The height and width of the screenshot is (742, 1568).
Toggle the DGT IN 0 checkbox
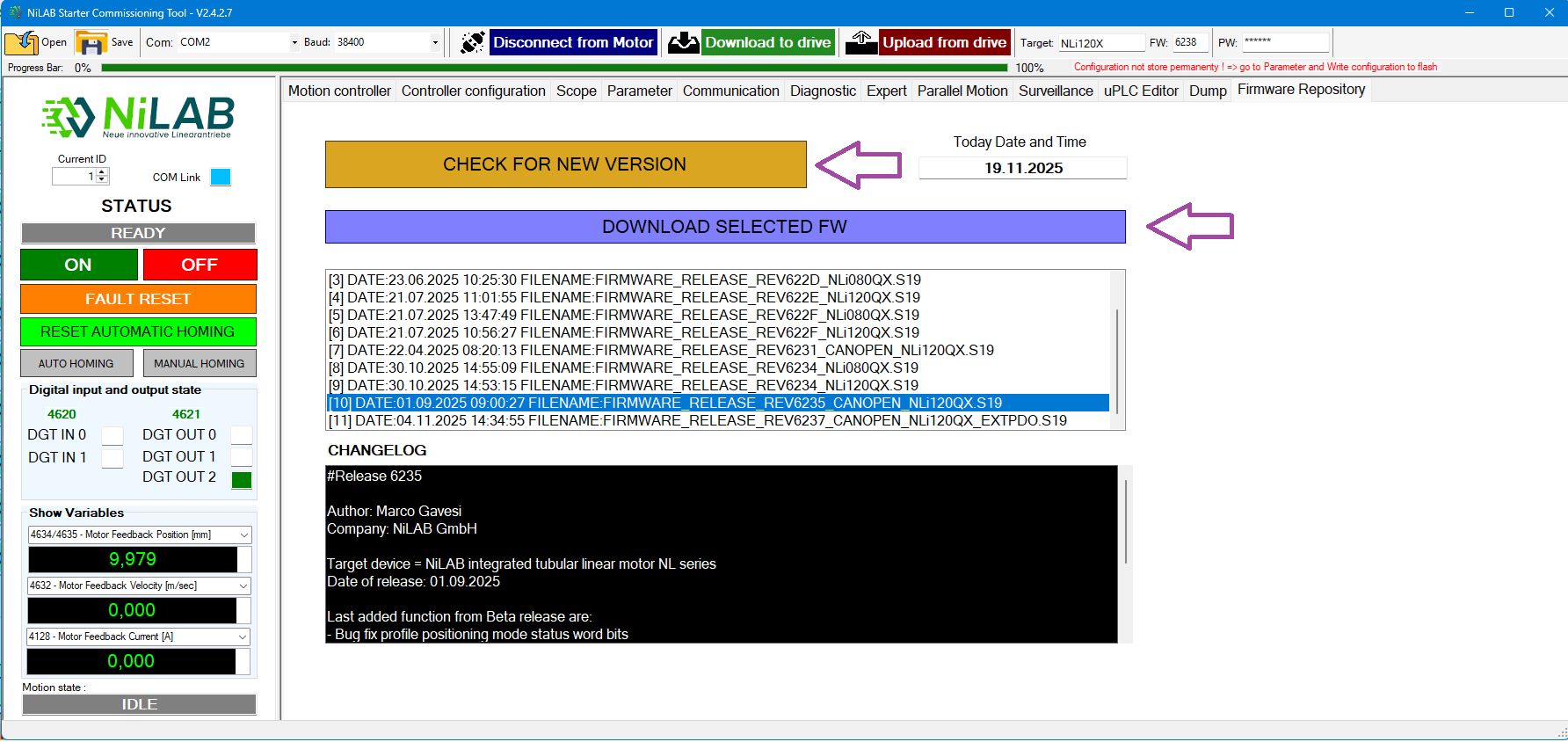click(x=113, y=435)
